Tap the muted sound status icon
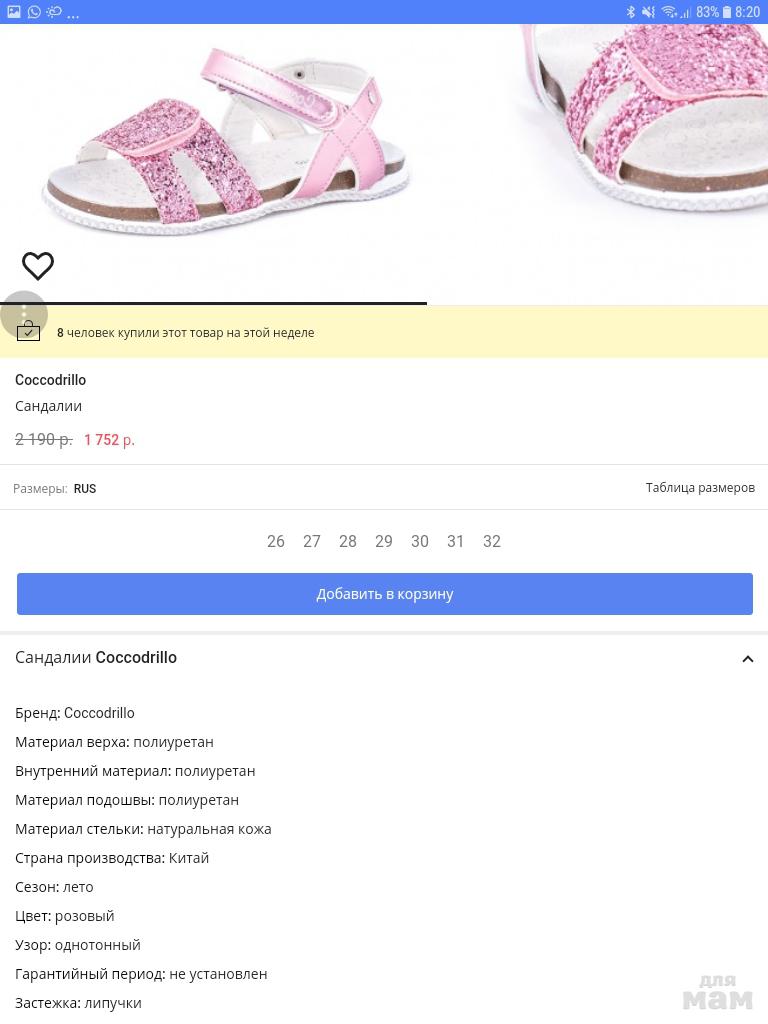This screenshot has width=768, height=1024. pyautogui.click(x=649, y=12)
